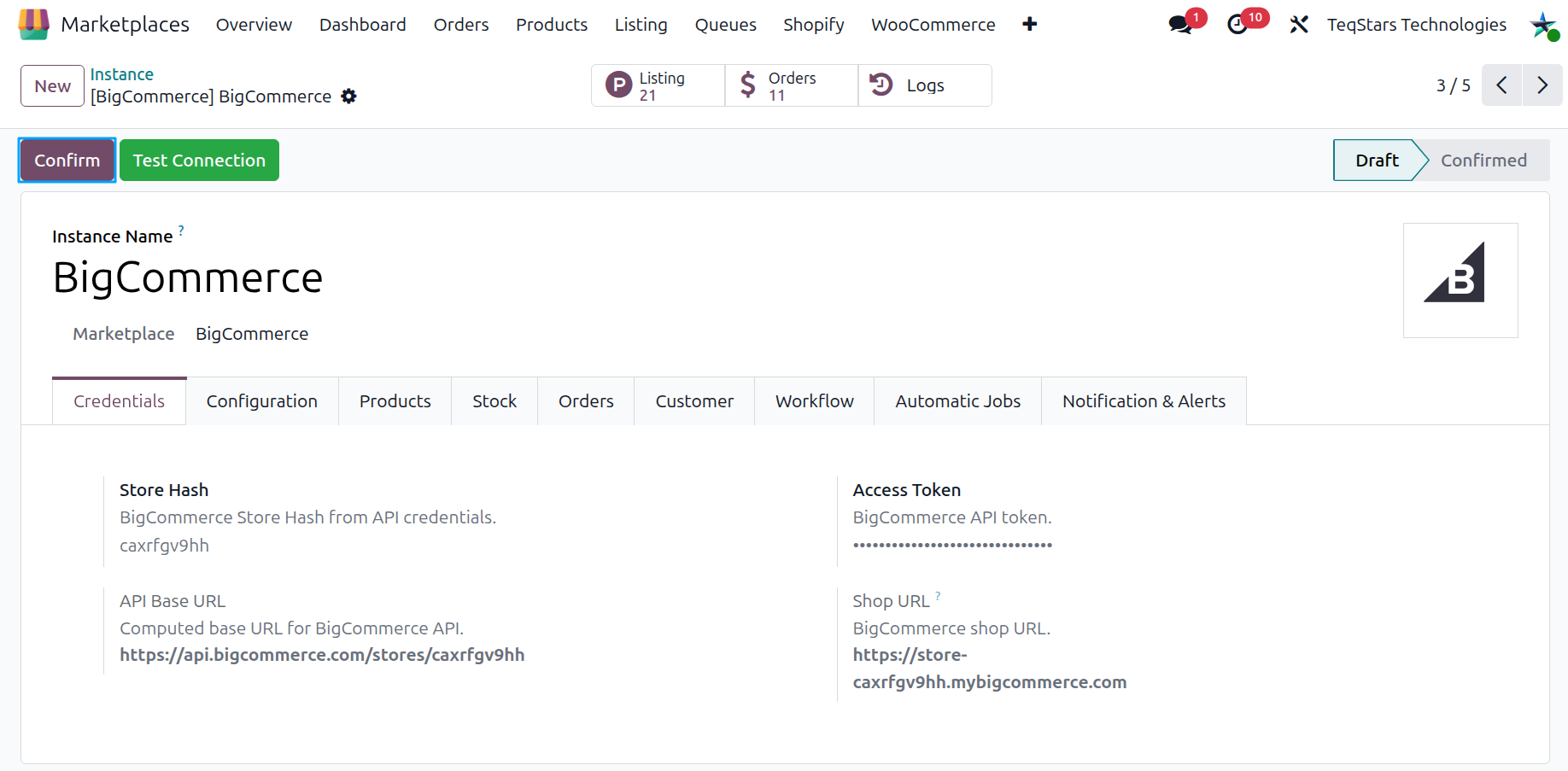Switch to the Automatic Jobs tab
1568x771 pixels.
(958, 401)
